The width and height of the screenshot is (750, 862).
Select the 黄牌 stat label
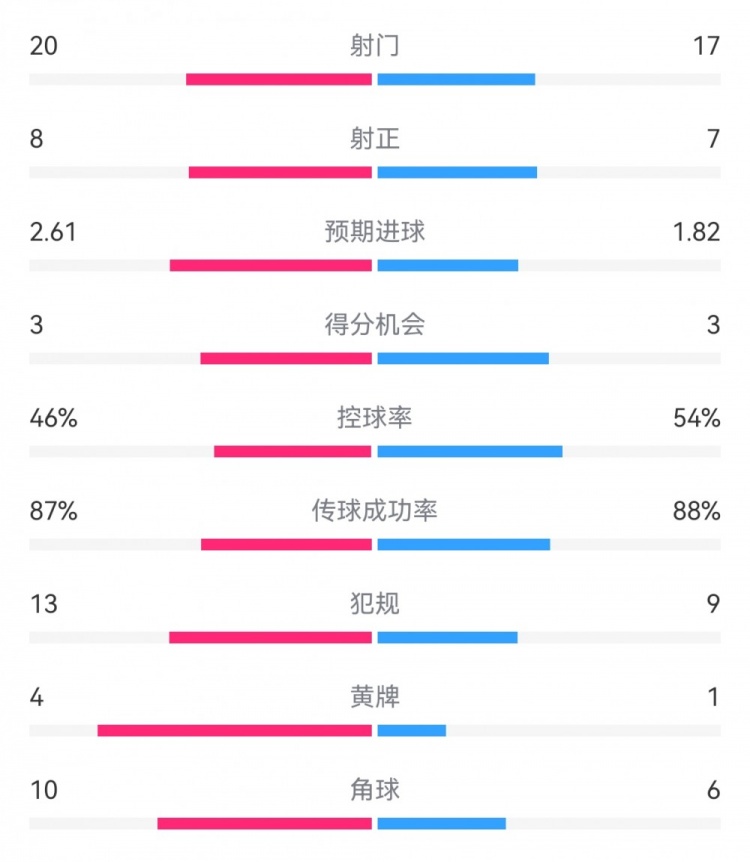[x=375, y=697]
